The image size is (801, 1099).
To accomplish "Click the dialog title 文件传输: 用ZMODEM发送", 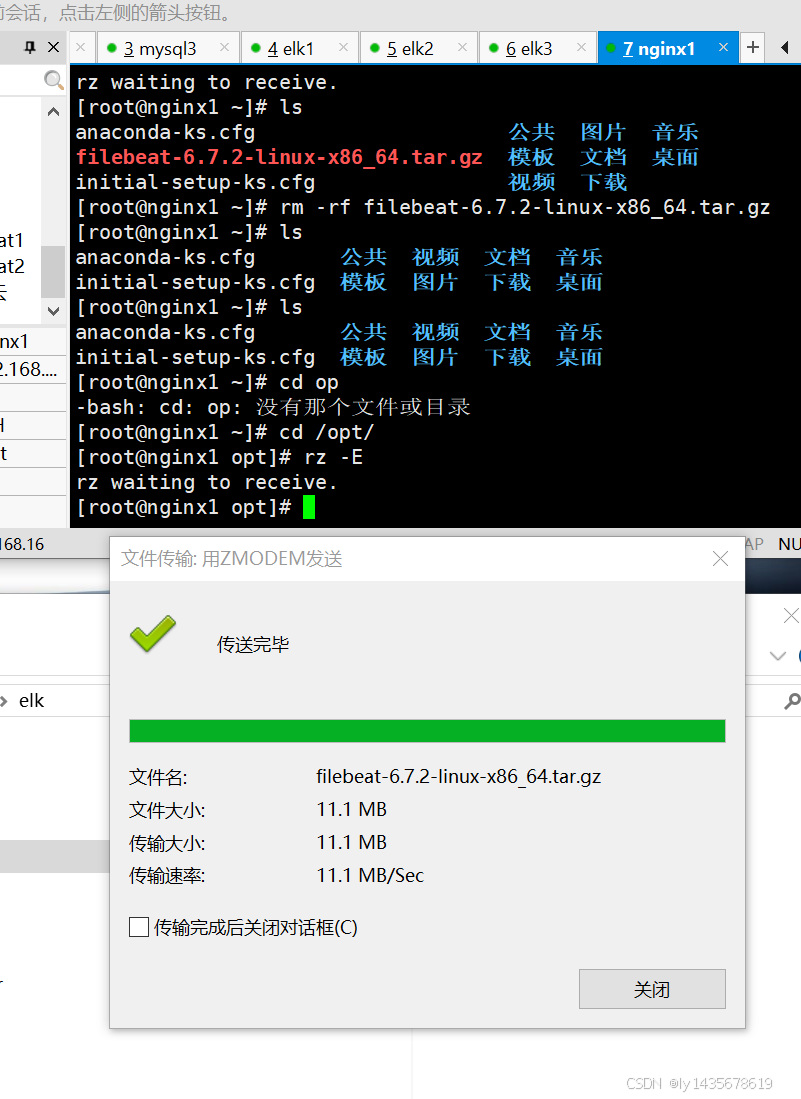I will [231, 559].
